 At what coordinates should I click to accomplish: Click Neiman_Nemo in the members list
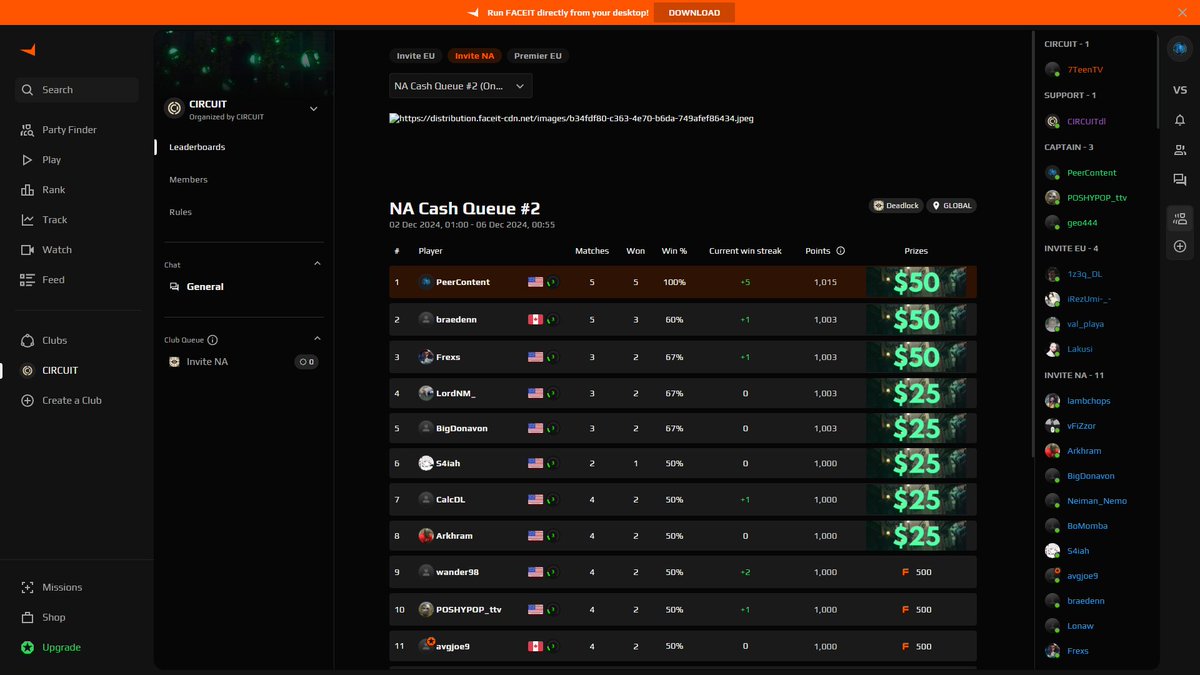point(1097,501)
